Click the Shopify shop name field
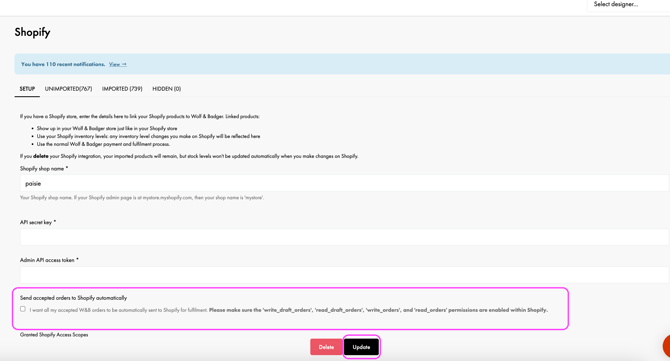Viewport: 670px width, 361px height. coord(344,183)
